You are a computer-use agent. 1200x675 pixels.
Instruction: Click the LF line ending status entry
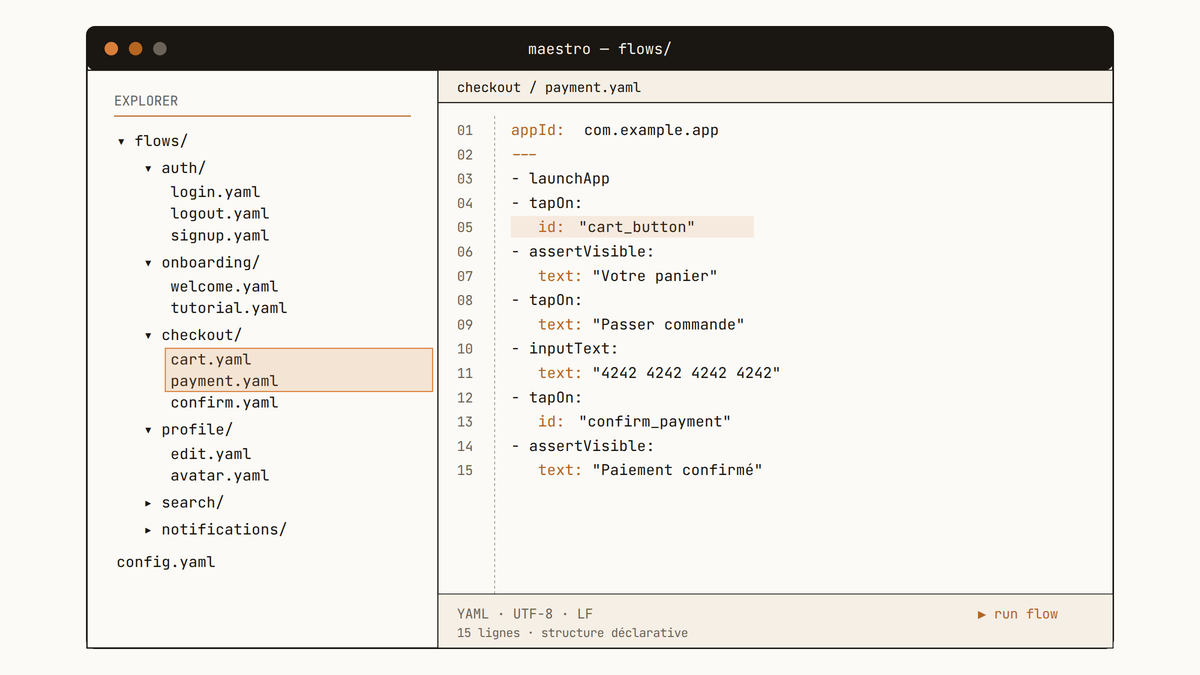click(x=585, y=614)
